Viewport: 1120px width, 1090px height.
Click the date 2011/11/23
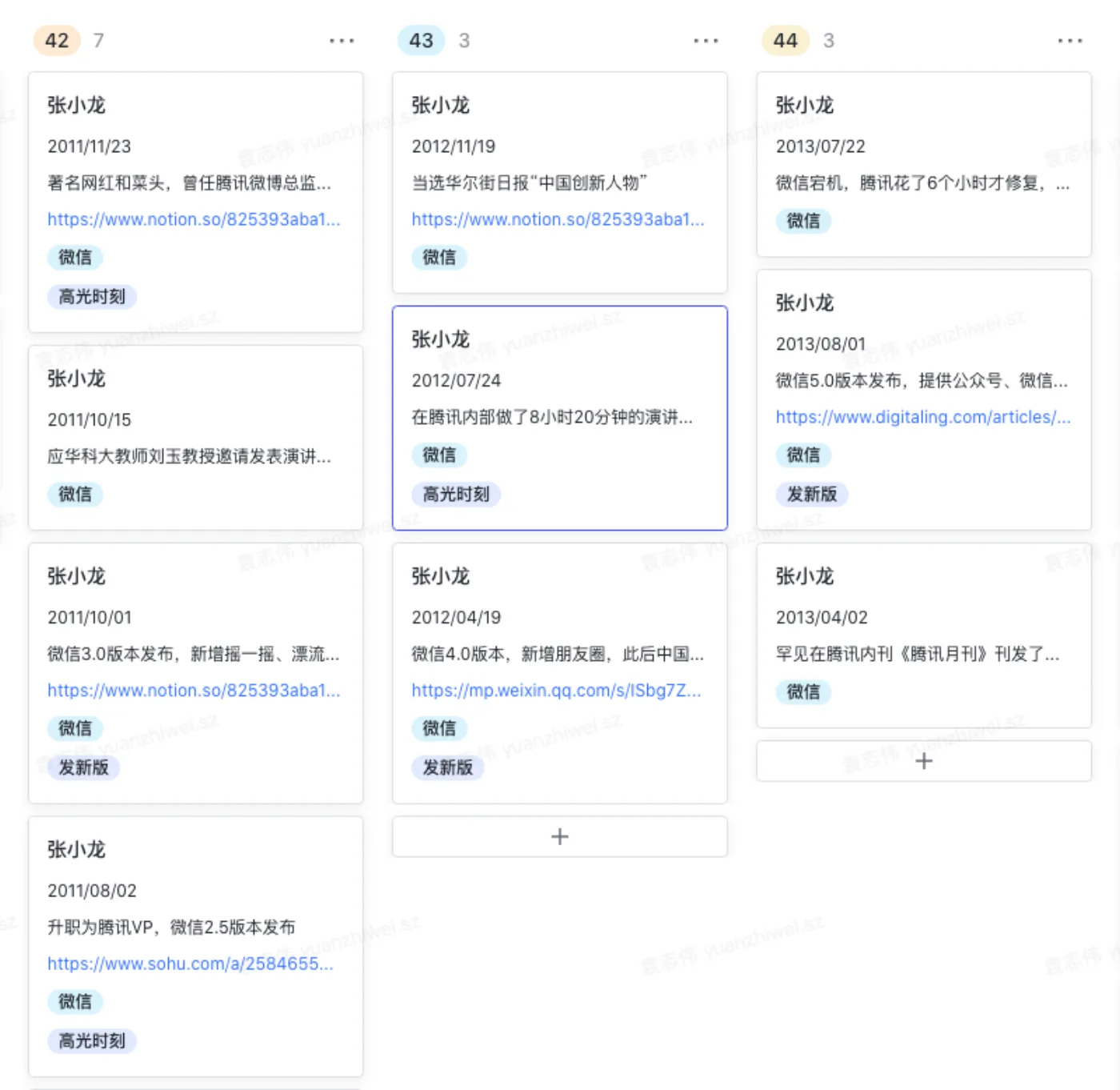[89, 146]
